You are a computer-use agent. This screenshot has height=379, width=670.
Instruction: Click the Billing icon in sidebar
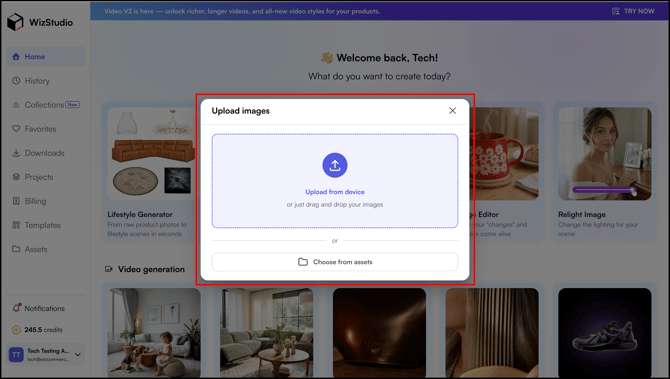(16, 201)
